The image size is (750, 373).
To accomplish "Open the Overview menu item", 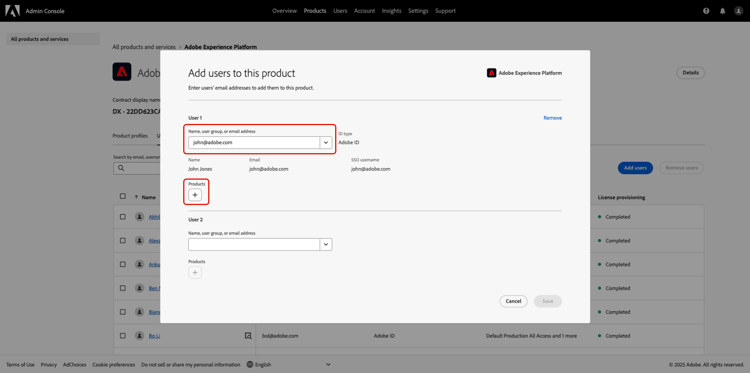I will pyautogui.click(x=285, y=11).
